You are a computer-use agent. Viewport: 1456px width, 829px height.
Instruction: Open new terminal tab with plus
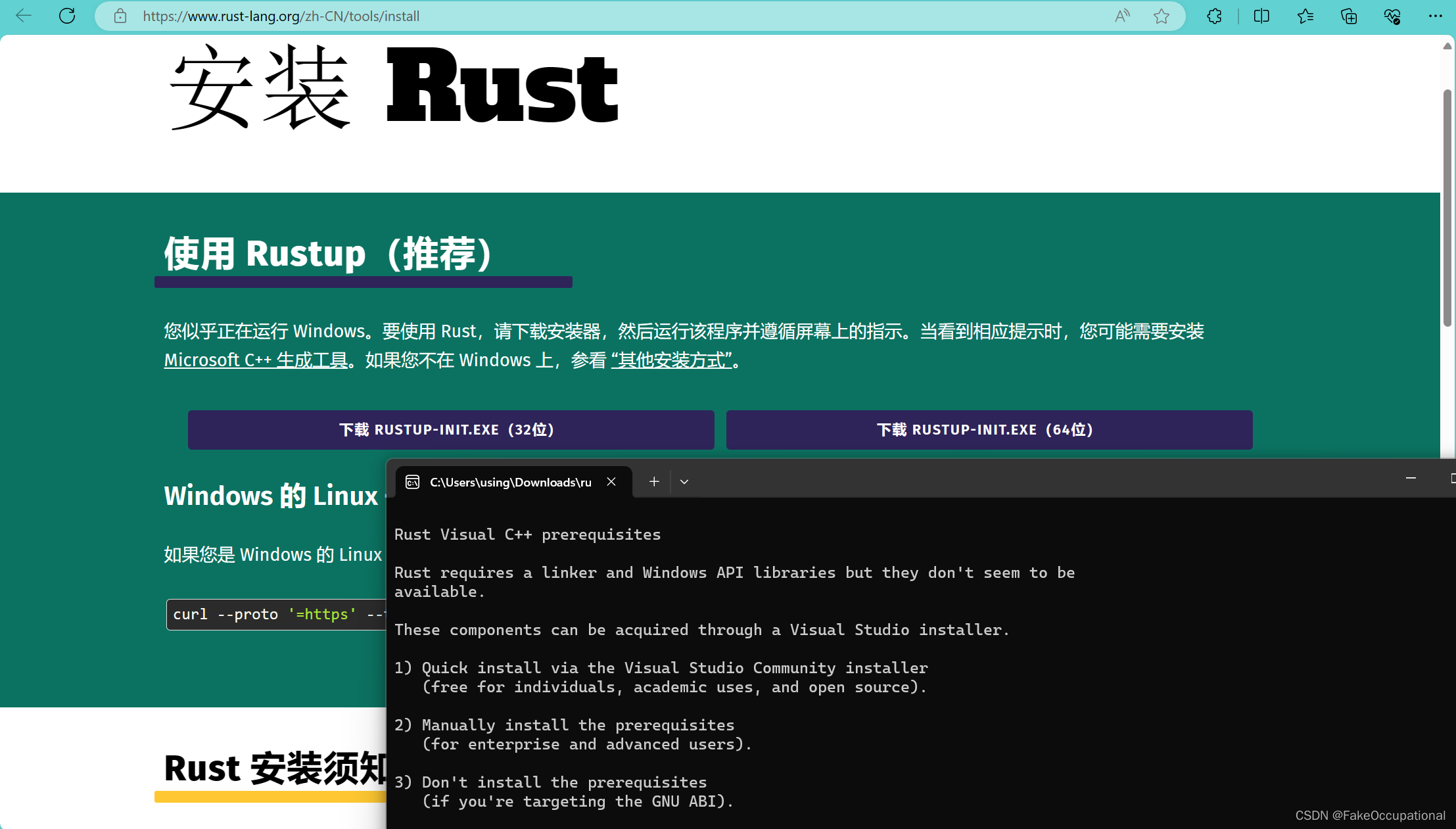pyautogui.click(x=654, y=482)
